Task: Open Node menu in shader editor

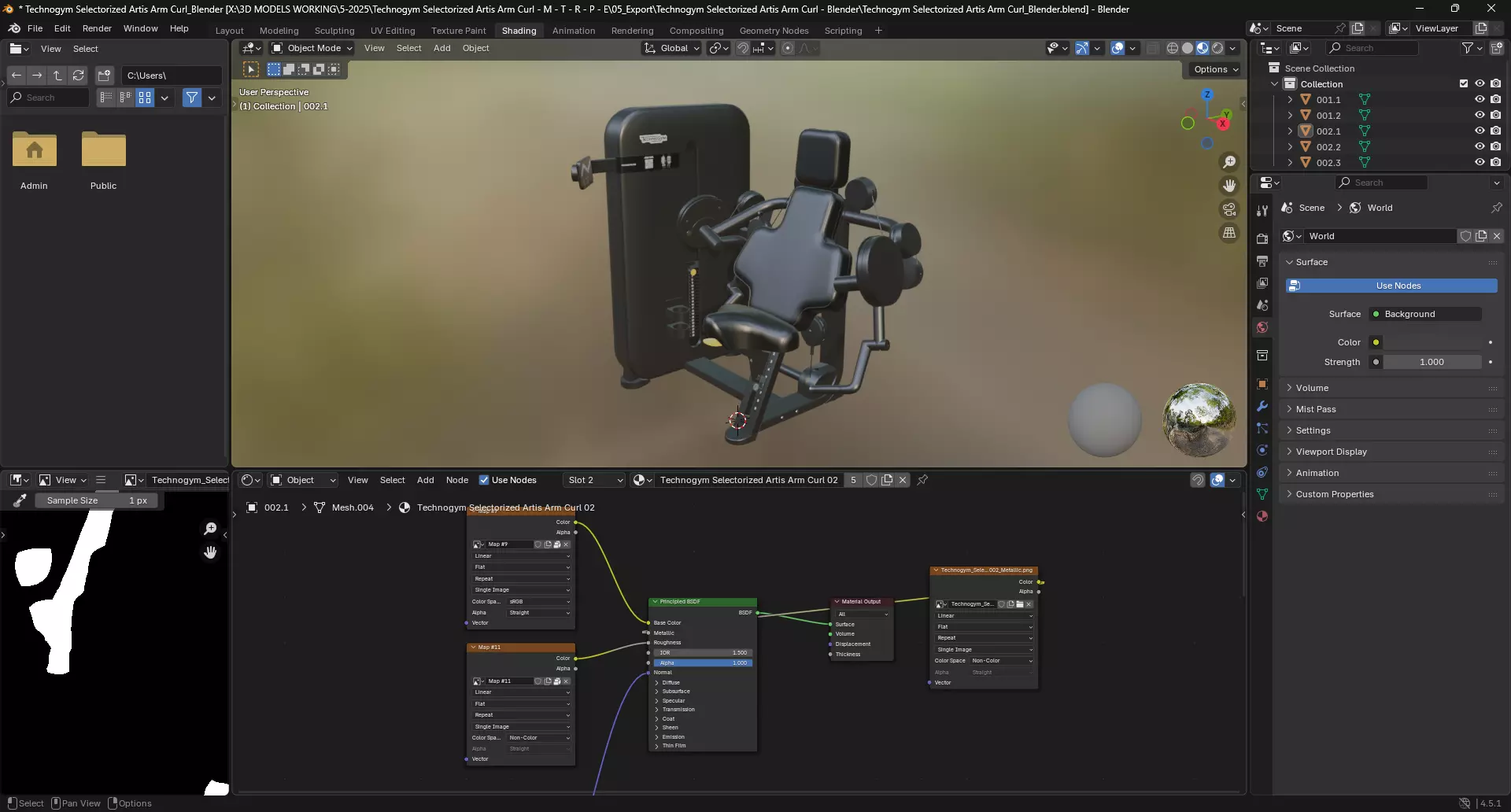Action: [x=457, y=480]
